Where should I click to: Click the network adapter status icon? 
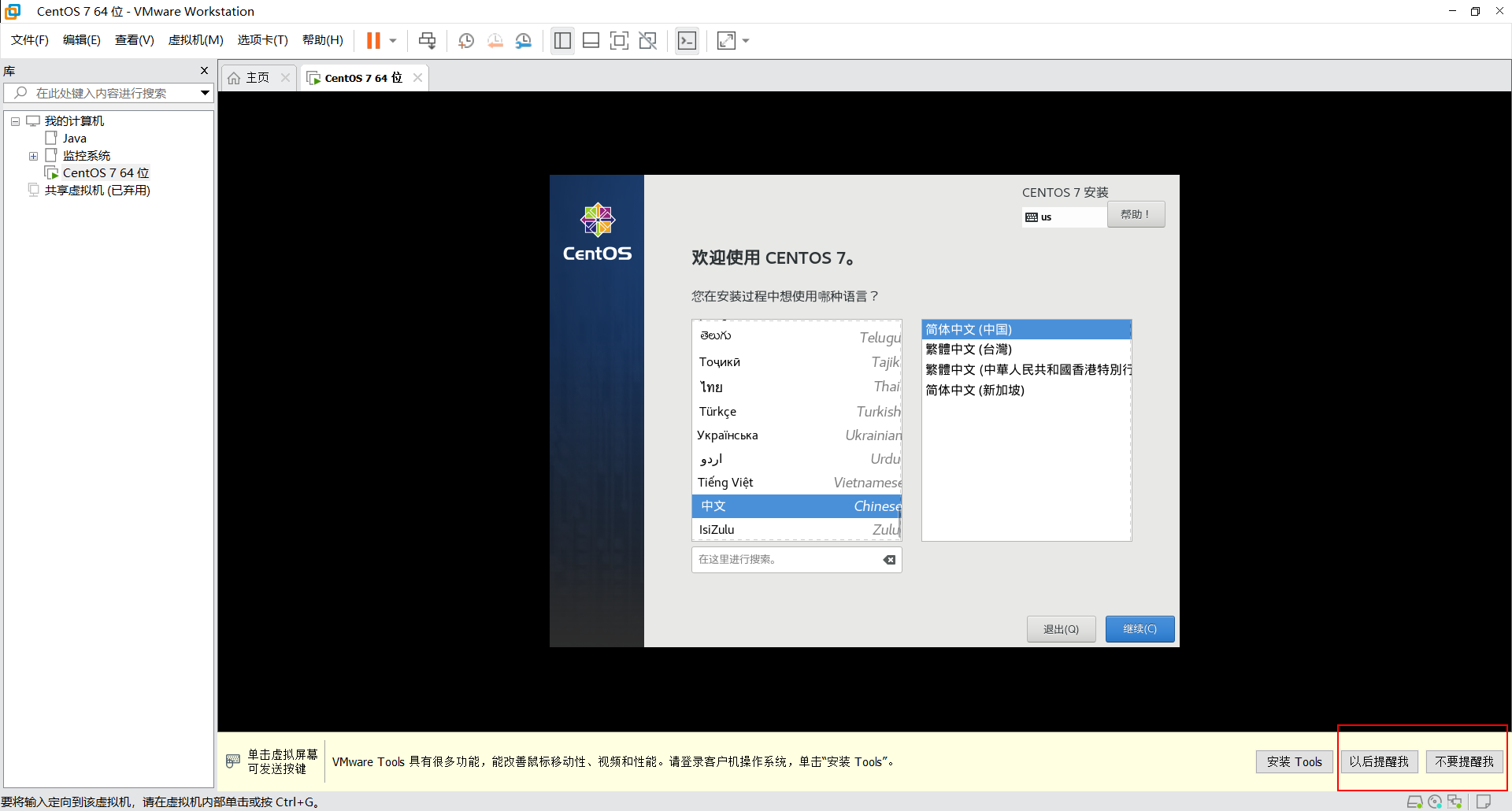[x=1455, y=802]
